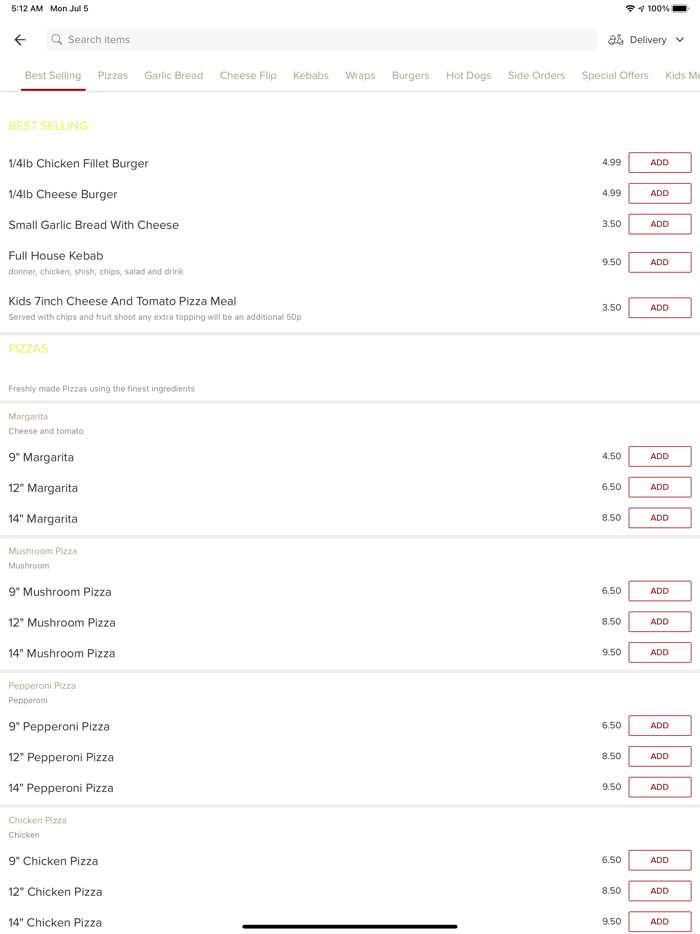The height and width of the screenshot is (934, 700).
Task: Click the search magnifier icon
Action: click(57, 40)
